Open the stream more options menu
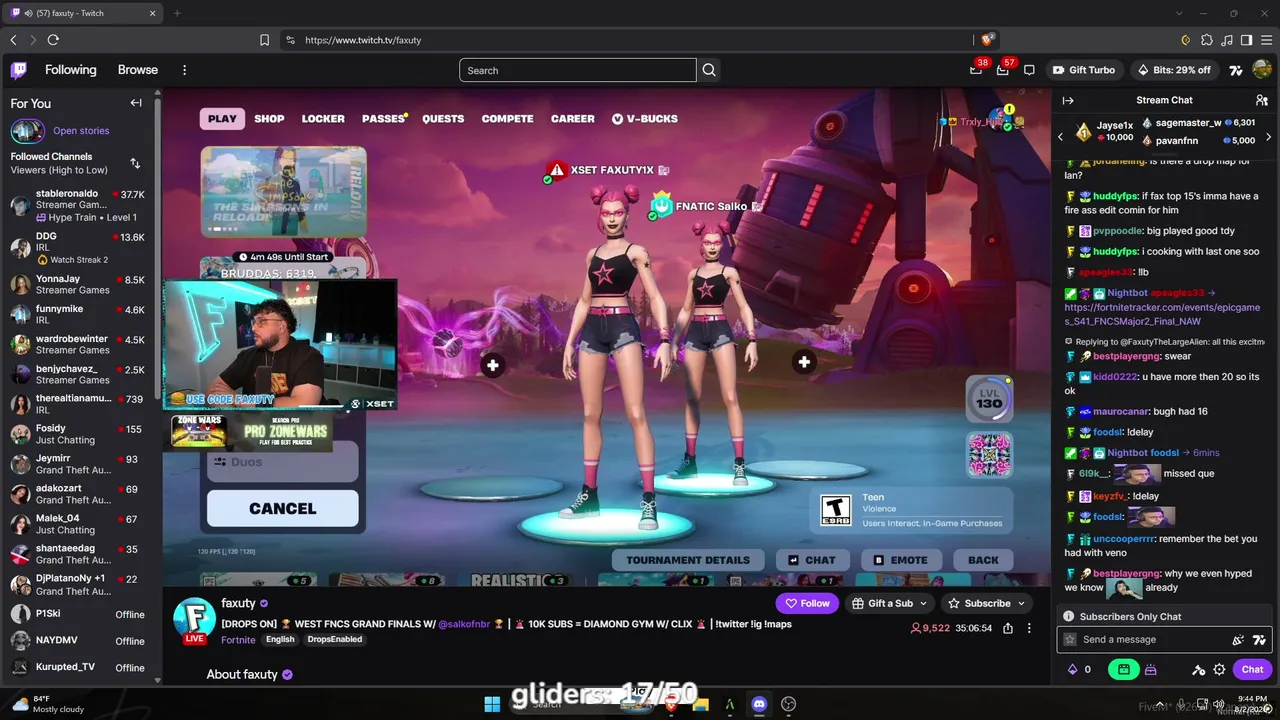The image size is (1280, 720). tap(1029, 628)
